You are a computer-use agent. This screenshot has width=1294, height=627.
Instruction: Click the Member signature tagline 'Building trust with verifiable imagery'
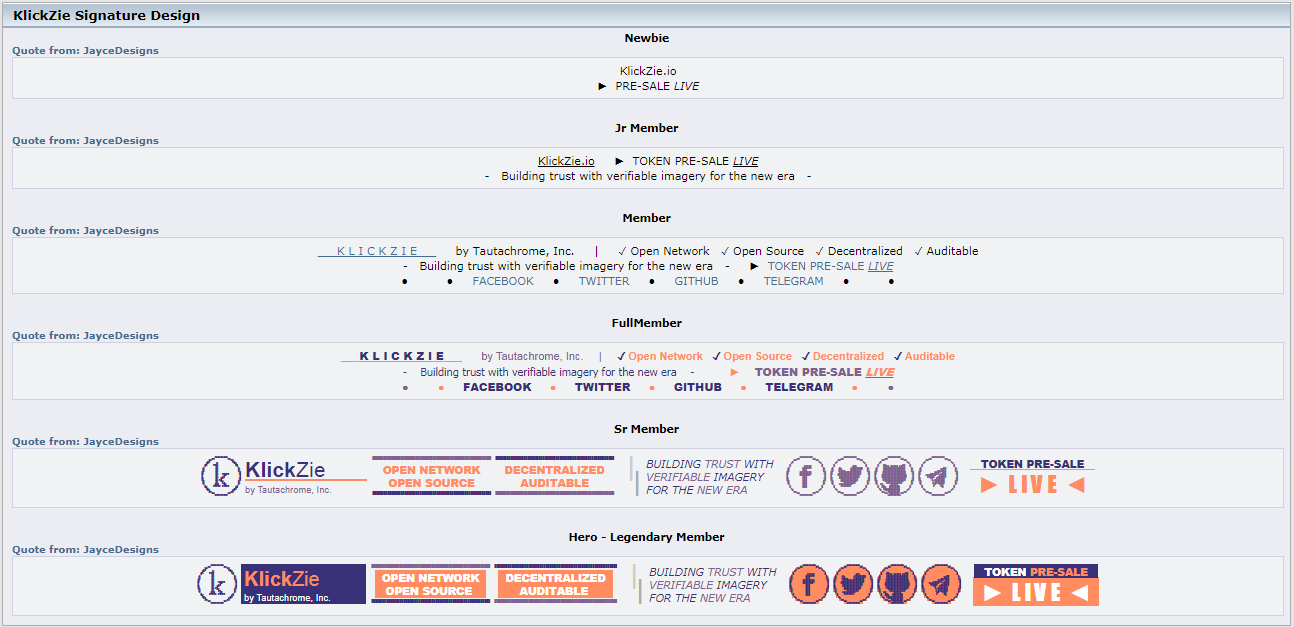point(566,266)
